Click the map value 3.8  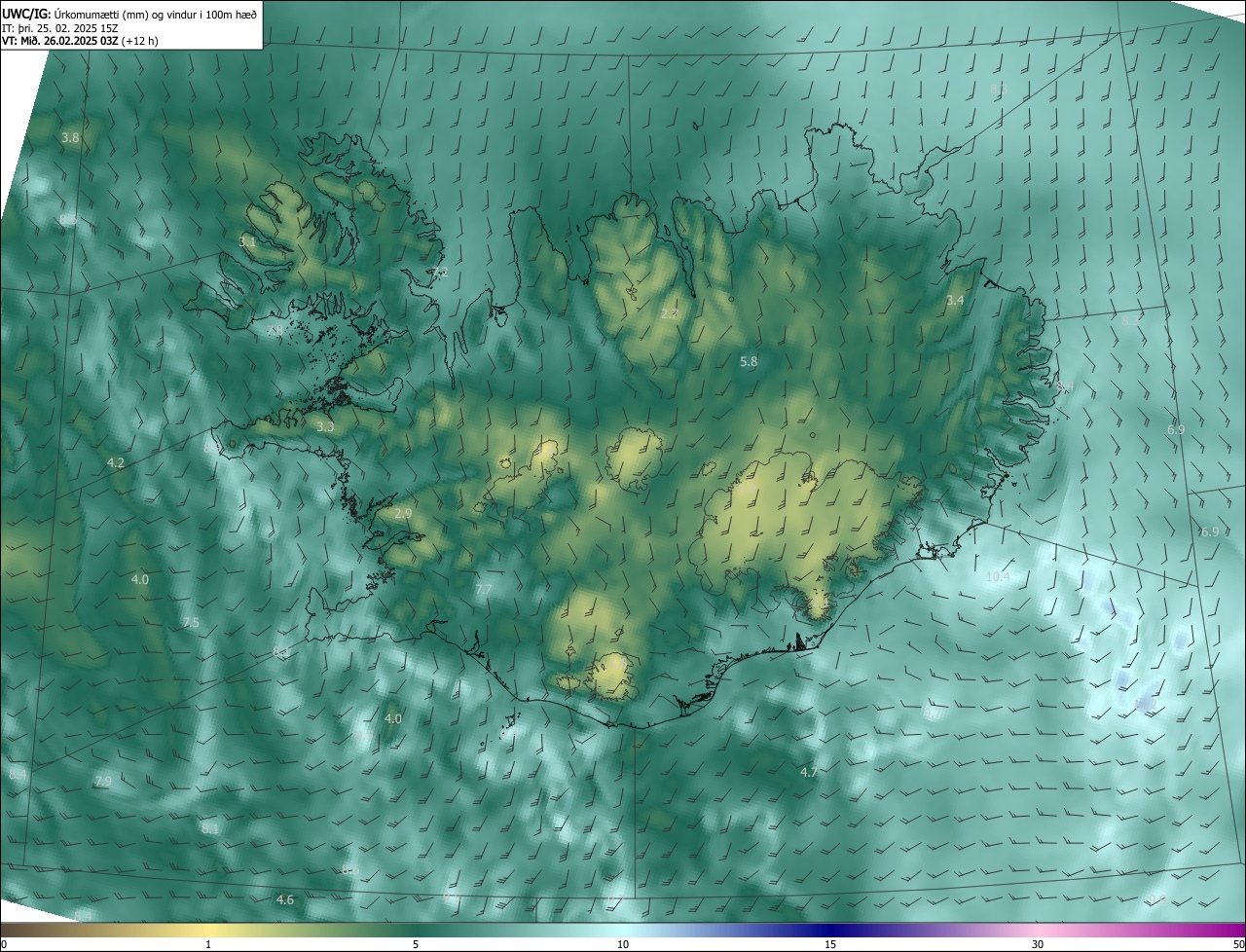[70, 138]
